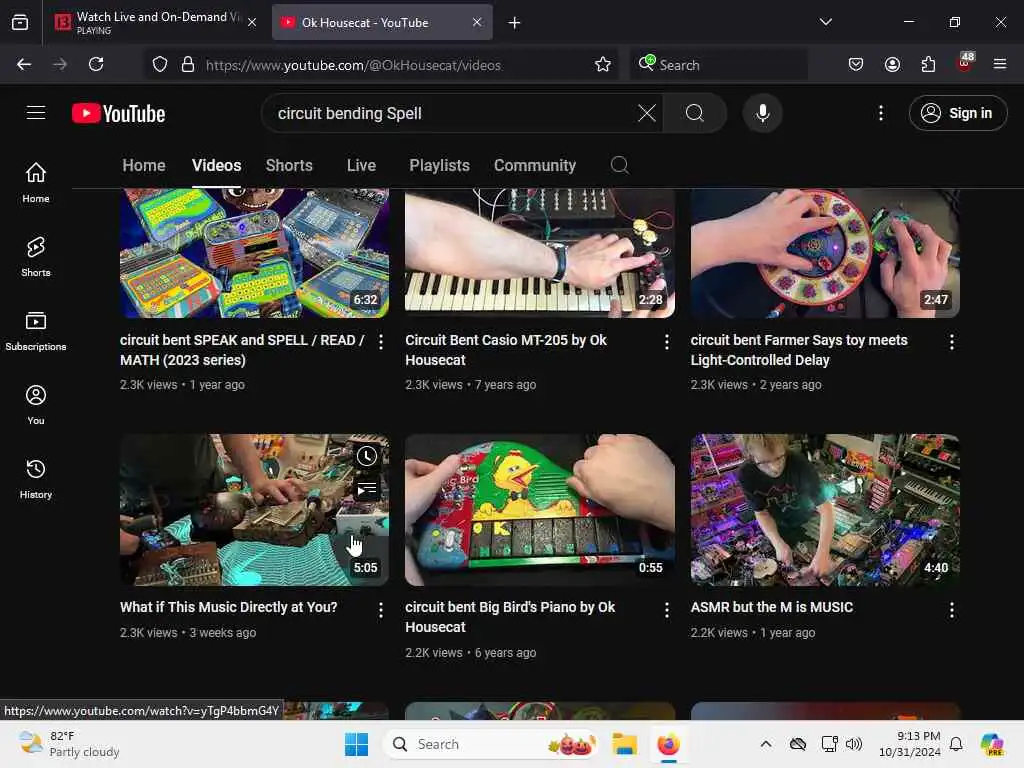Open options menu for Casio MT-205 video
The width and height of the screenshot is (1024, 768).
click(x=666, y=342)
